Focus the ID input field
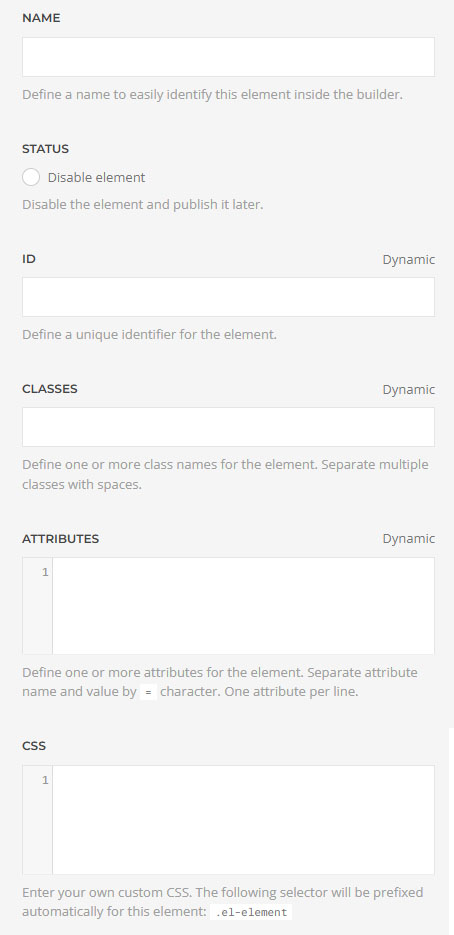This screenshot has height=935, width=454. [x=228, y=297]
